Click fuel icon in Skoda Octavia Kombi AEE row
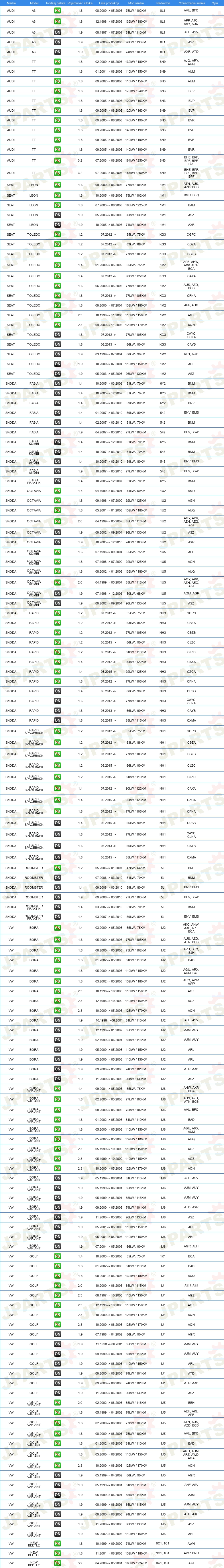 coord(58,552)
